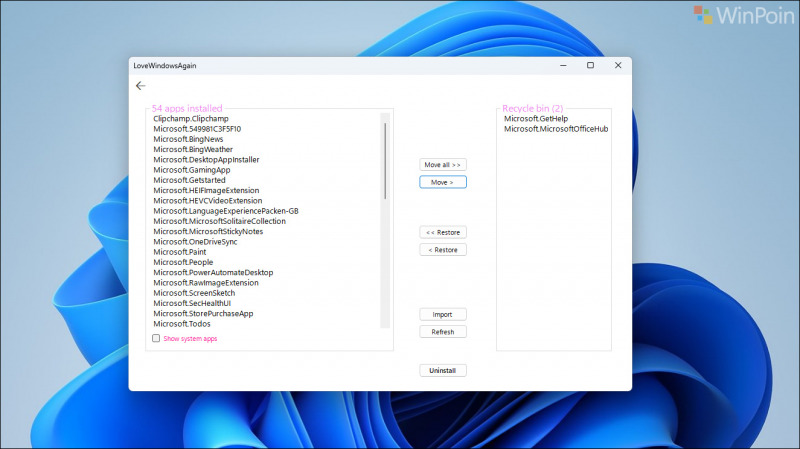
Task: Click the Refresh button
Action: [443, 332]
